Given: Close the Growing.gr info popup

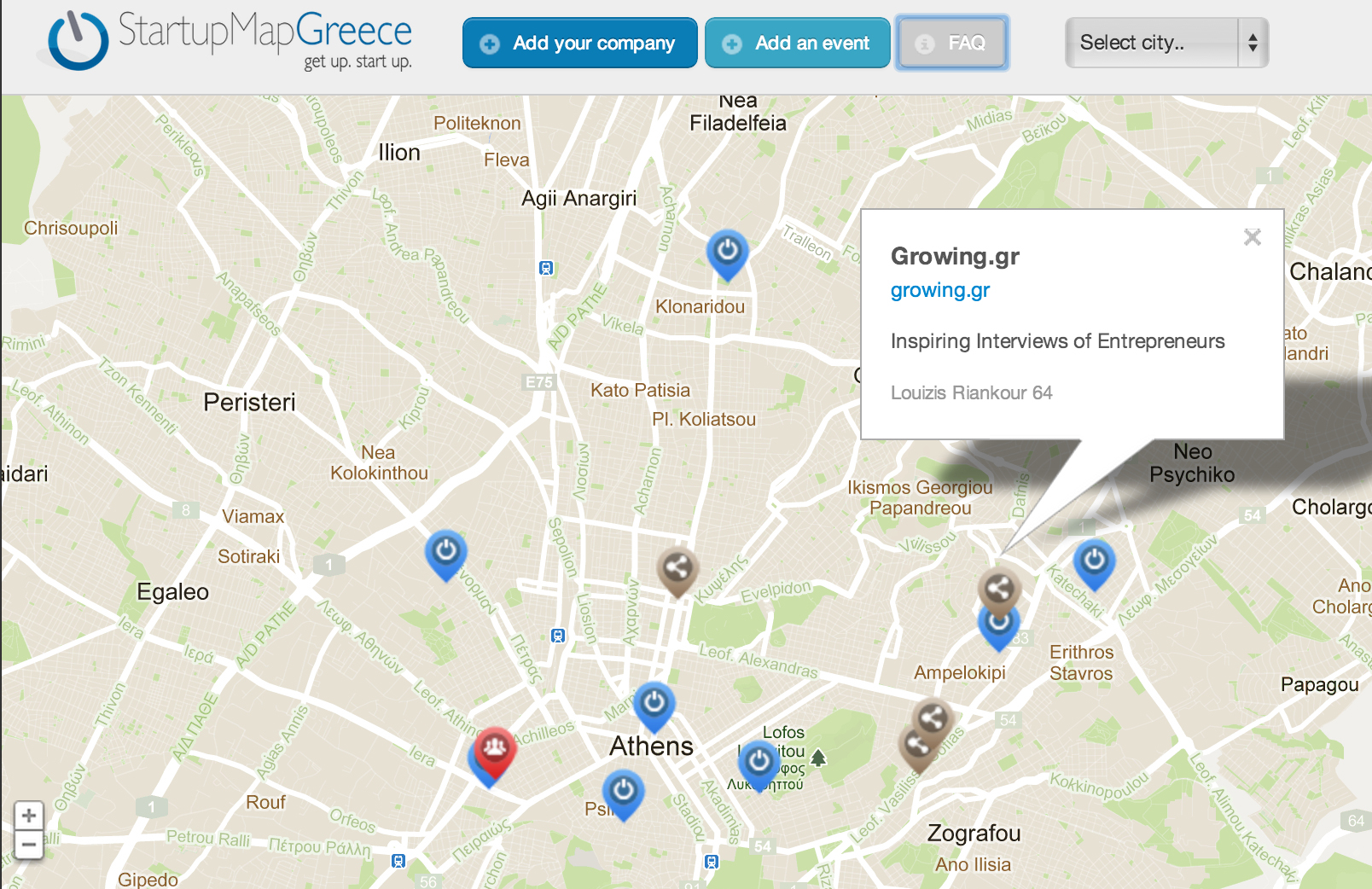Looking at the screenshot, I should tap(1253, 237).
